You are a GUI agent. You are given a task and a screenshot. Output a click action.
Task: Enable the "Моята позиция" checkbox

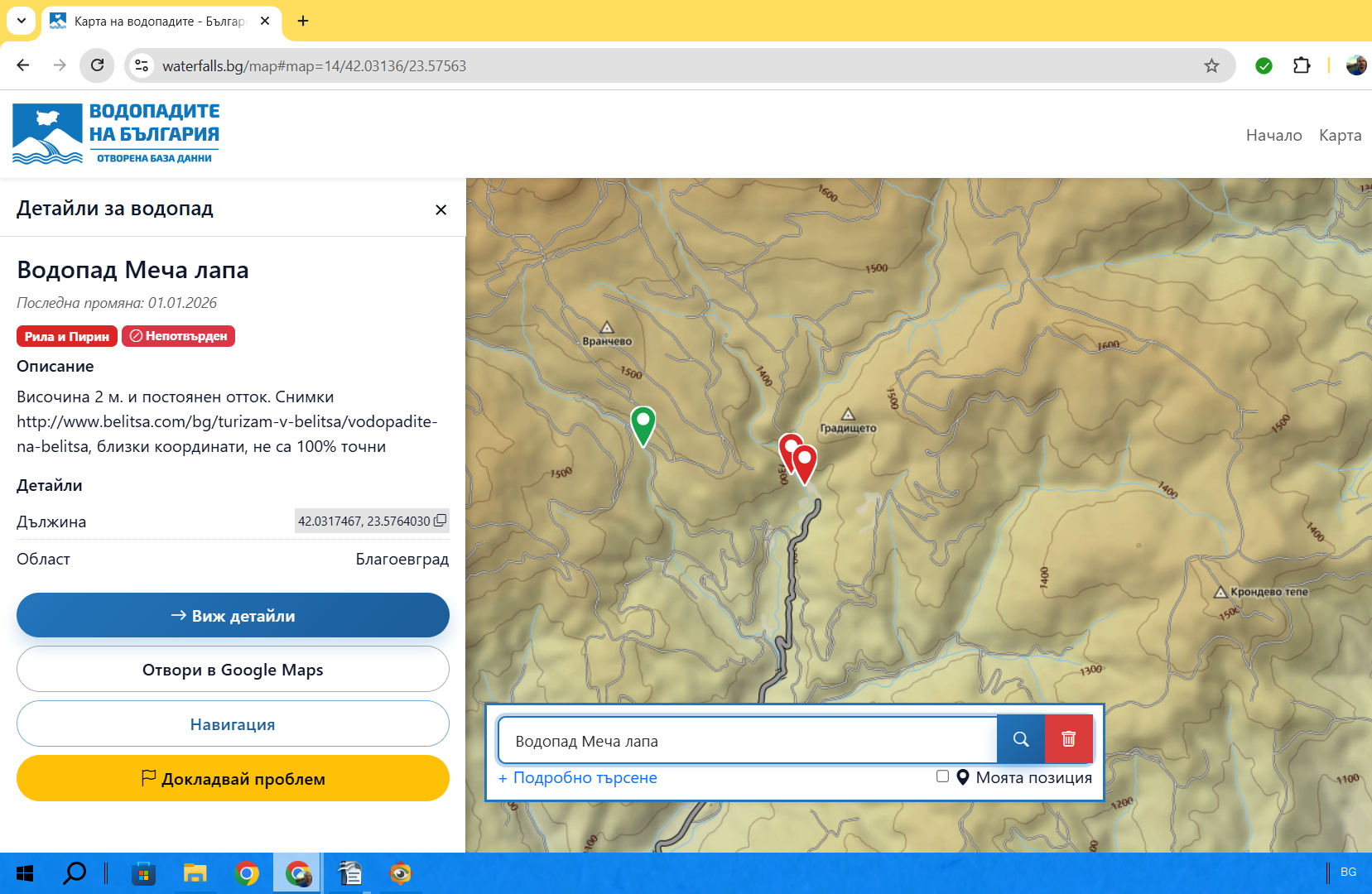coord(942,776)
